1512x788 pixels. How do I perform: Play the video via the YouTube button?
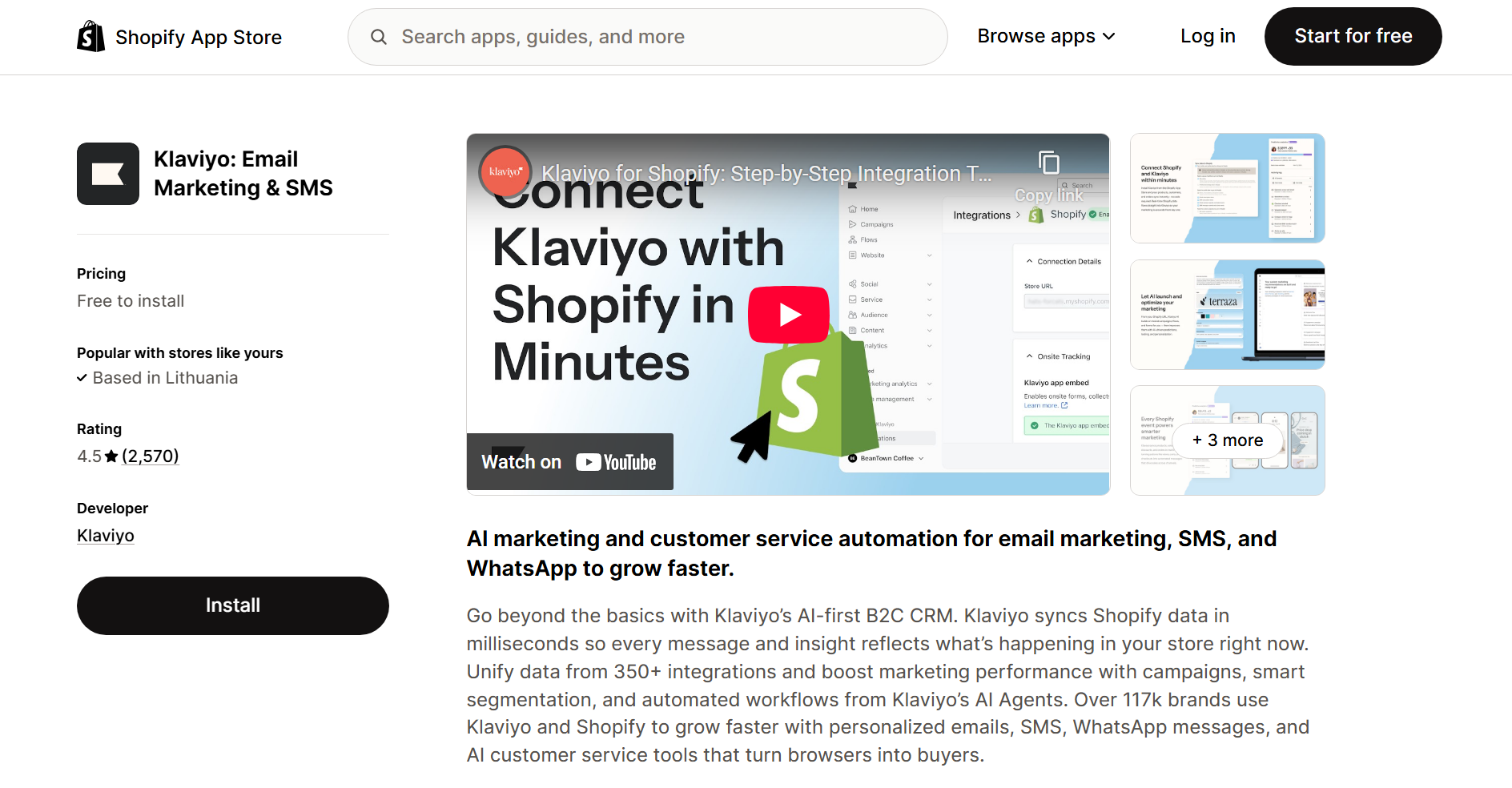(788, 314)
